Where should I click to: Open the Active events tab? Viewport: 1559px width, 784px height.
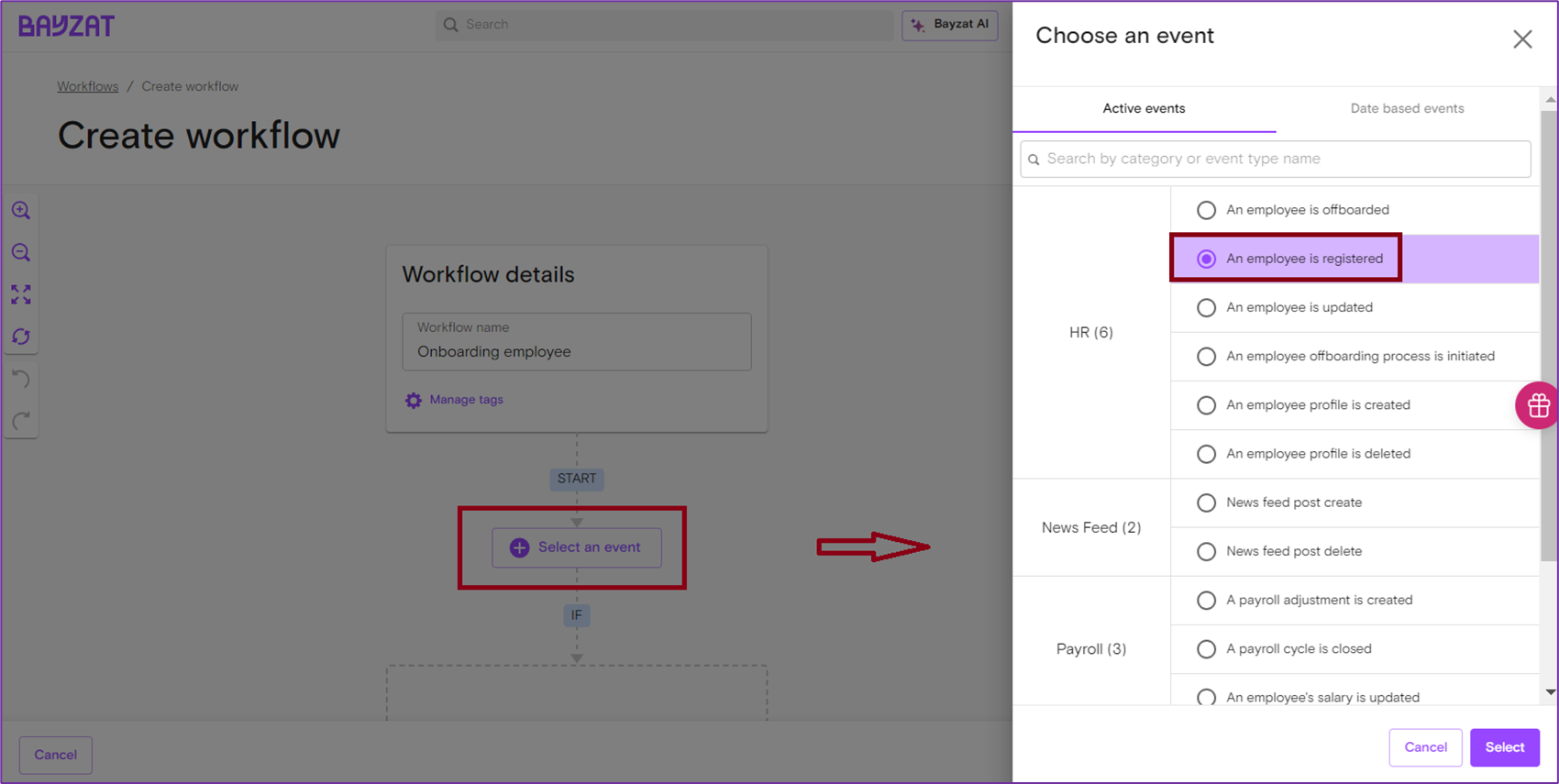click(1144, 108)
